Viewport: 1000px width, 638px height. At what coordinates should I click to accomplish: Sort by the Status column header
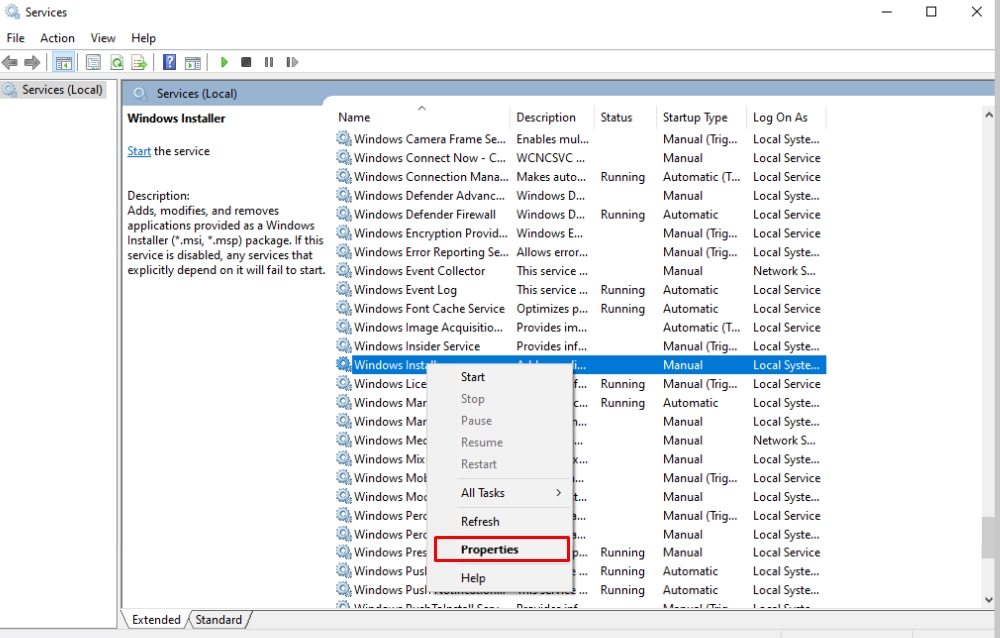625,117
